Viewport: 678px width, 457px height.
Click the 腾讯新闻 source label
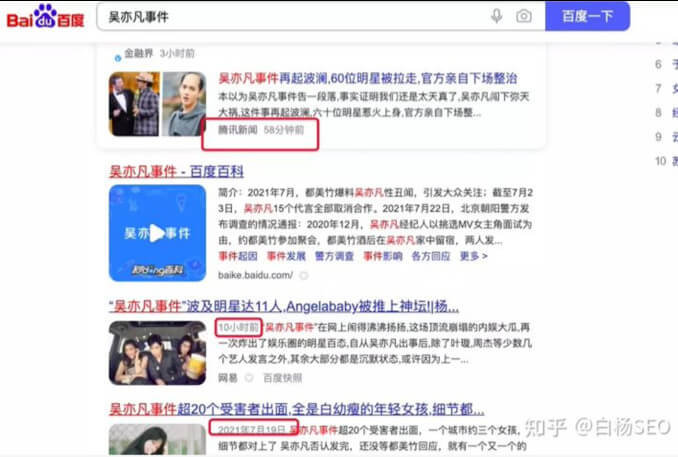coord(238,130)
